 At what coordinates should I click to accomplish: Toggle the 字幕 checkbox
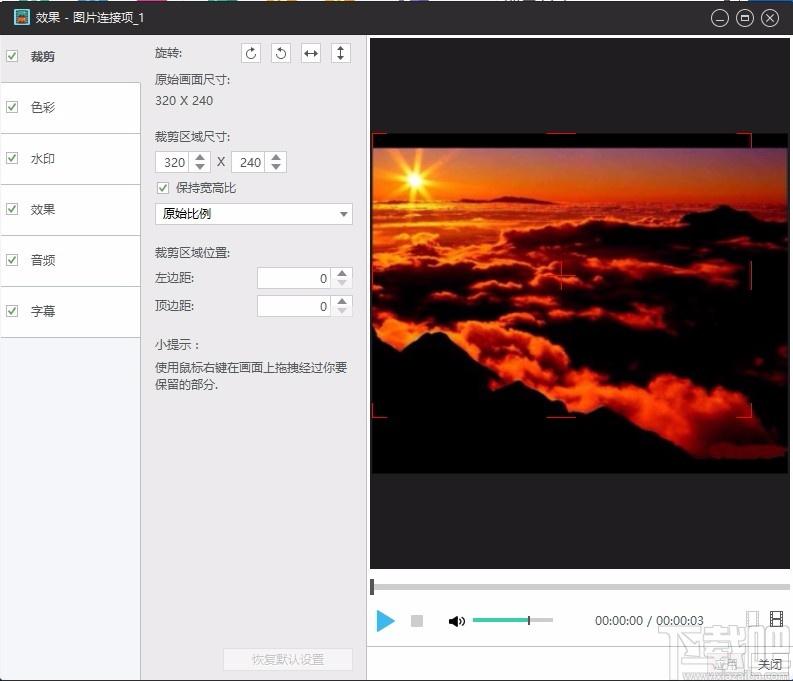coord(12,311)
